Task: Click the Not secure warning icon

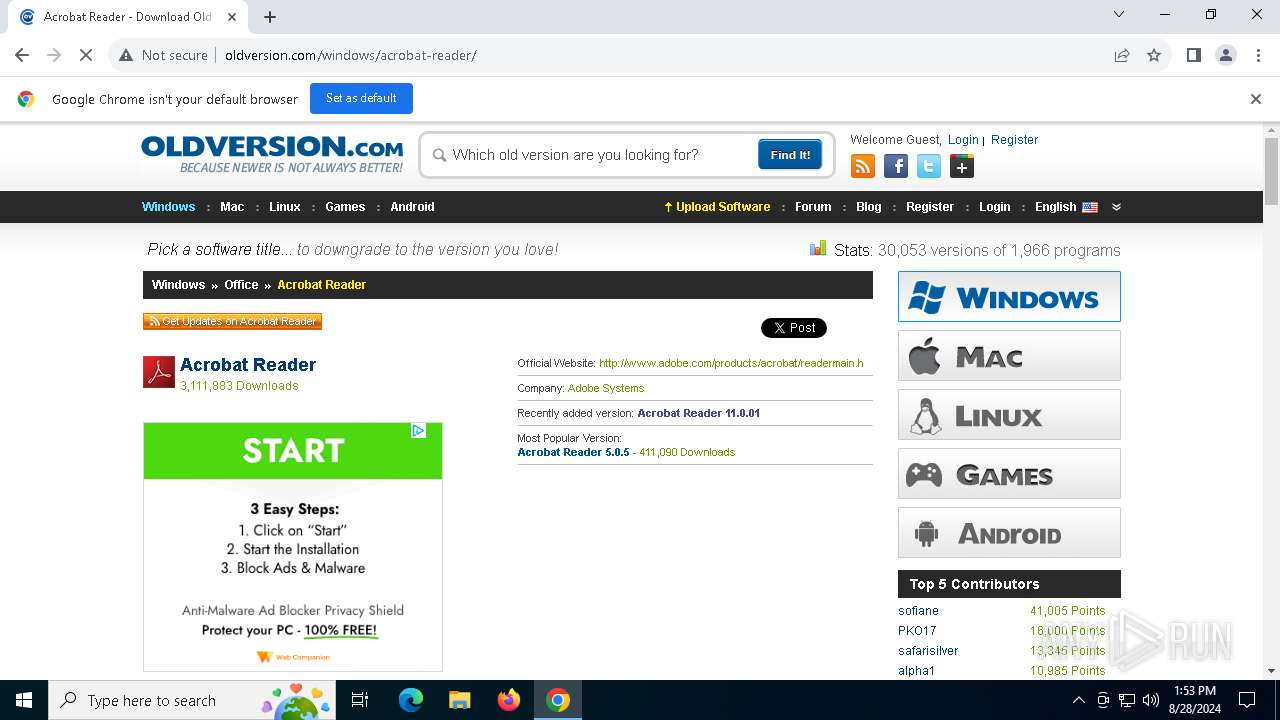Action: pyautogui.click(x=126, y=55)
